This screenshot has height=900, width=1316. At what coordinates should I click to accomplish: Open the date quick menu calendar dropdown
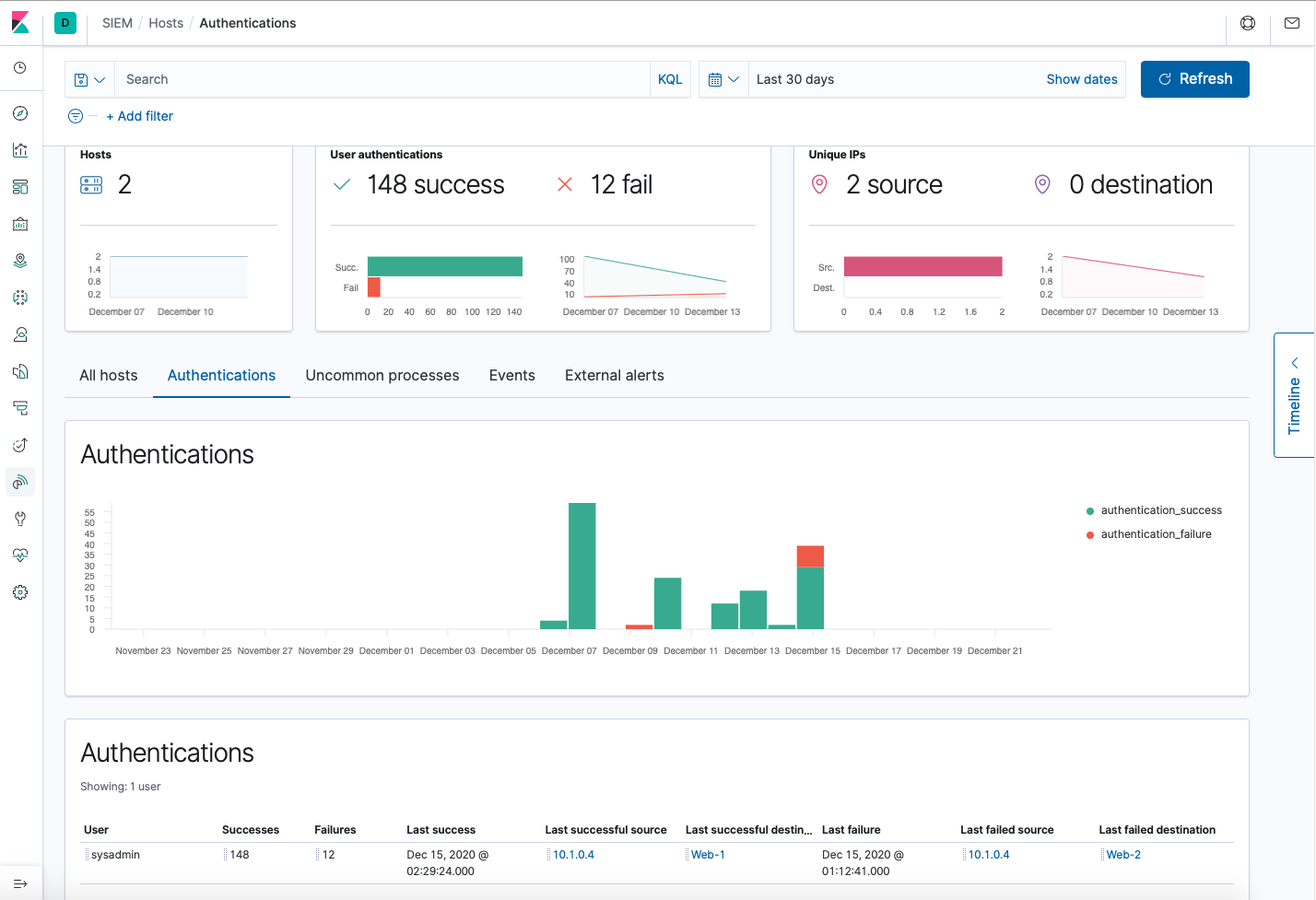[723, 80]
